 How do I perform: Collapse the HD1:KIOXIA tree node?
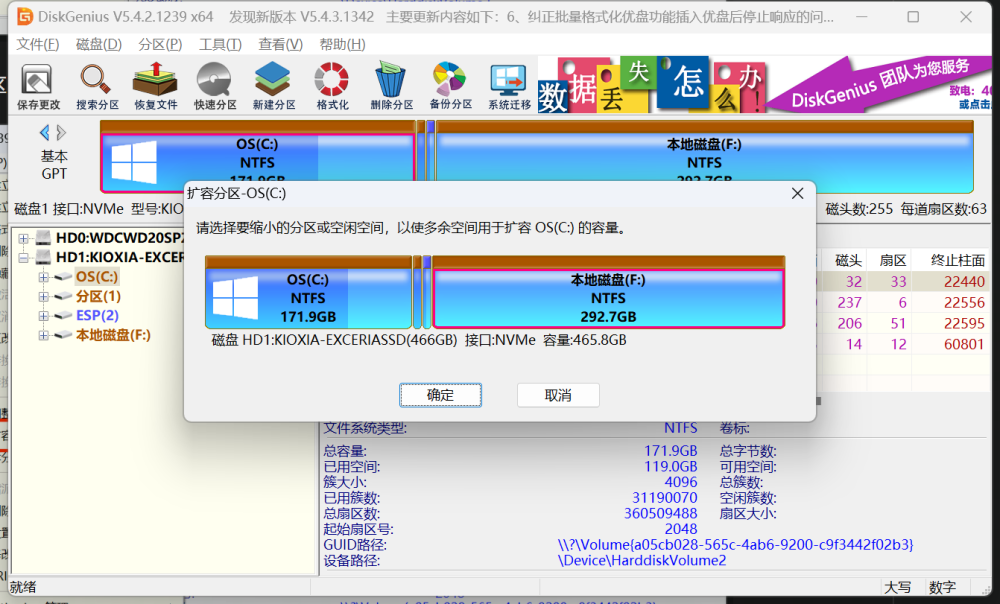click(x=24, y=258)
